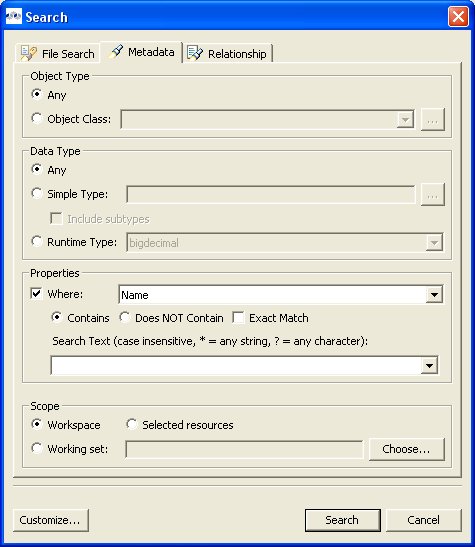This screenshot has height=547, width=475.
Task: Click the Simple Type text field
Action: (271, 194)
